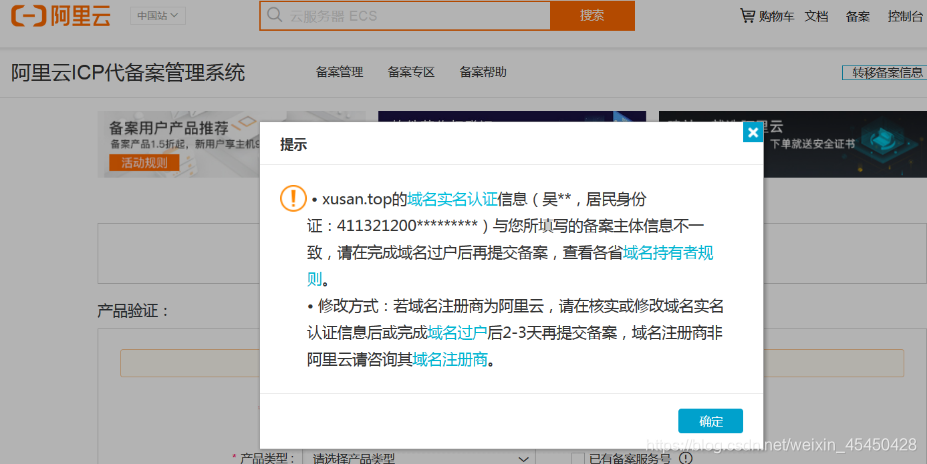The width and height of the screenshot is (927, 464).
Task: Select the 备案管理 menu item
Action: click(339, 72)
